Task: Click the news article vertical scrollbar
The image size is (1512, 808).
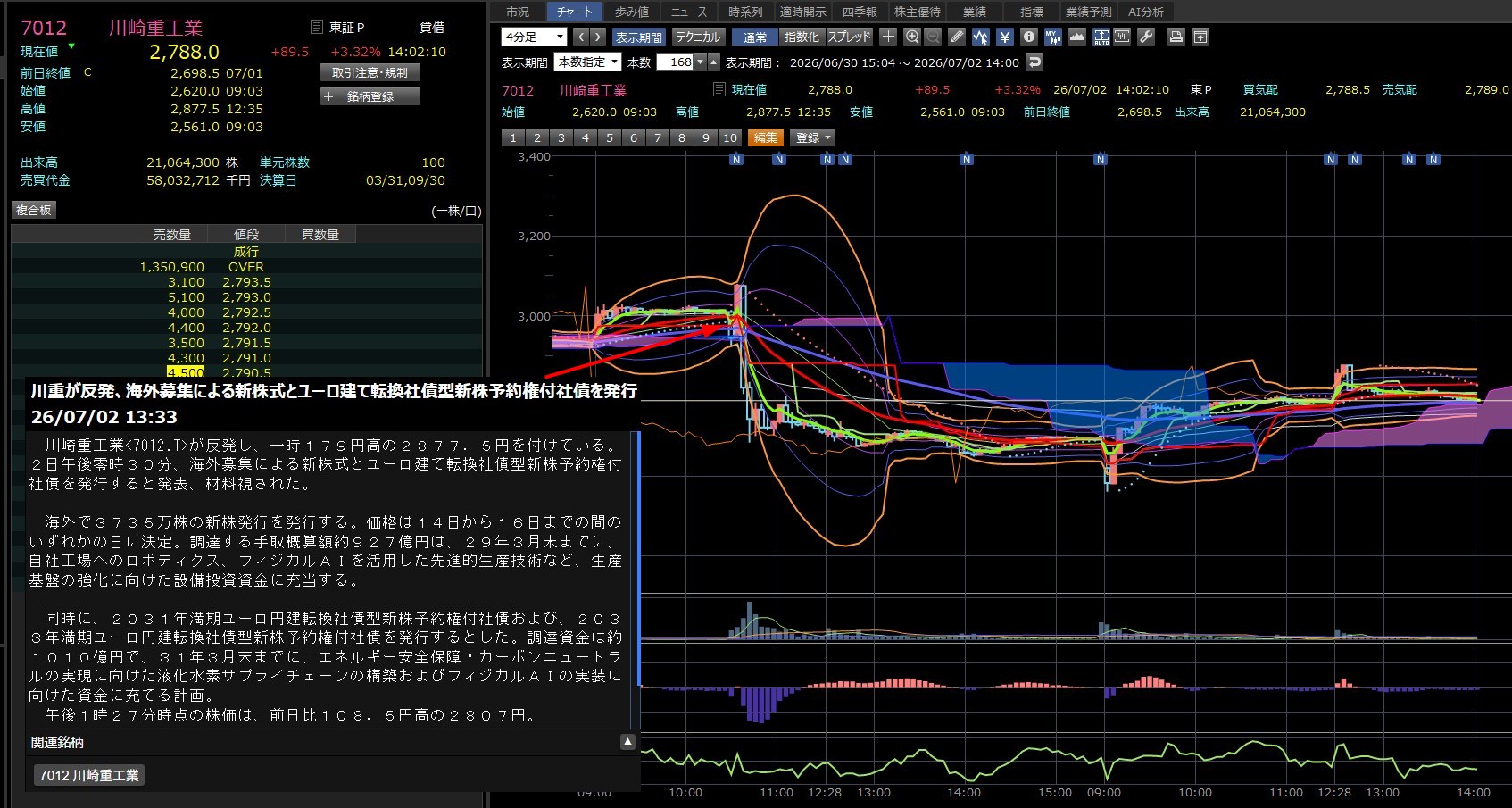Action: click(x=637, y=558)
